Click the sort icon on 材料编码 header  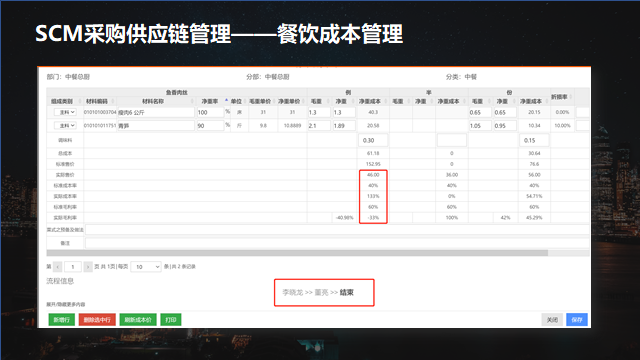tap(113, 101)
